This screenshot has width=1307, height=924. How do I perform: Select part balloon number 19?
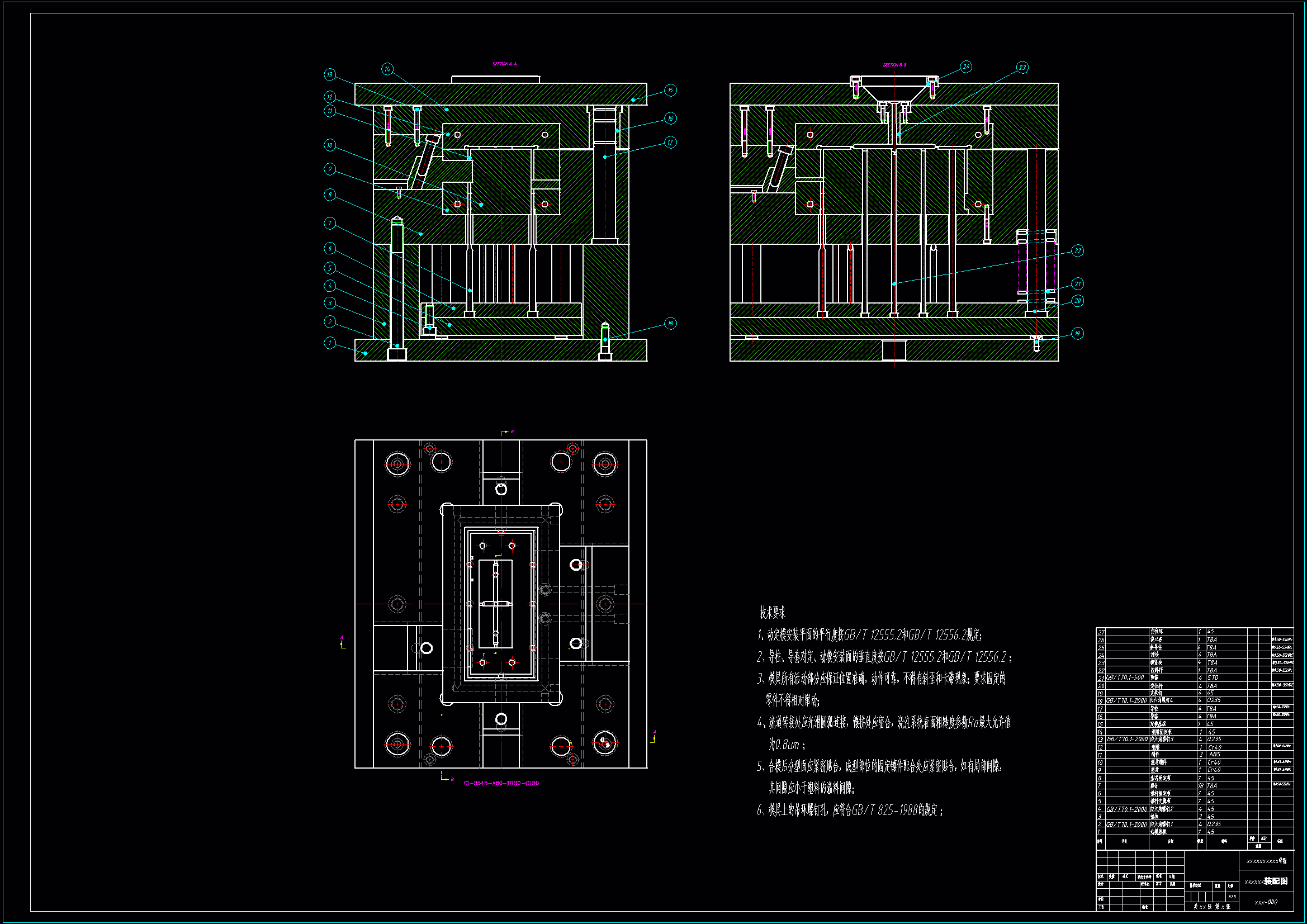(x=1077, y=333)
